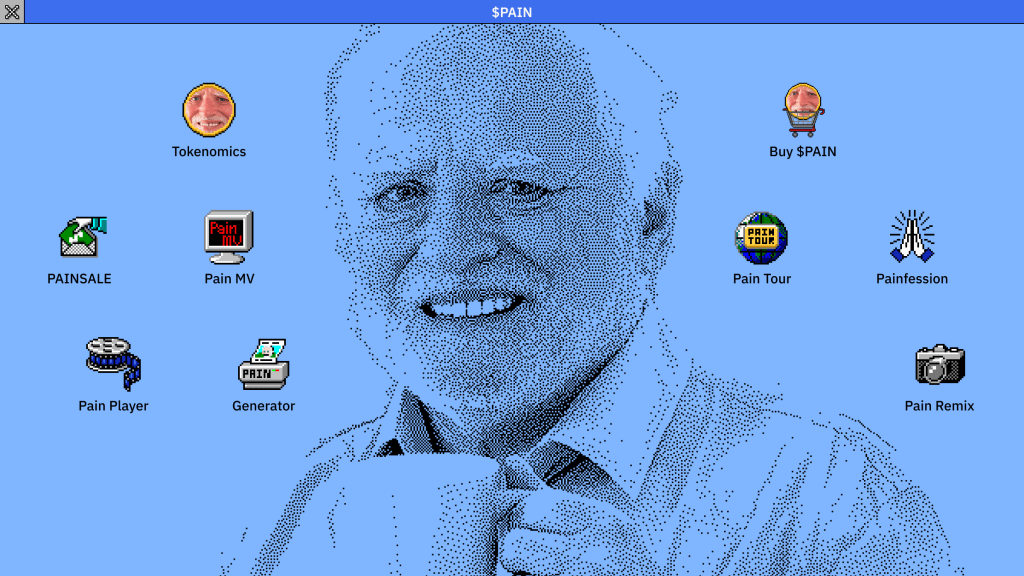
Task: Select the Buy $PAIN text label
Action: [x=802, y=152]
